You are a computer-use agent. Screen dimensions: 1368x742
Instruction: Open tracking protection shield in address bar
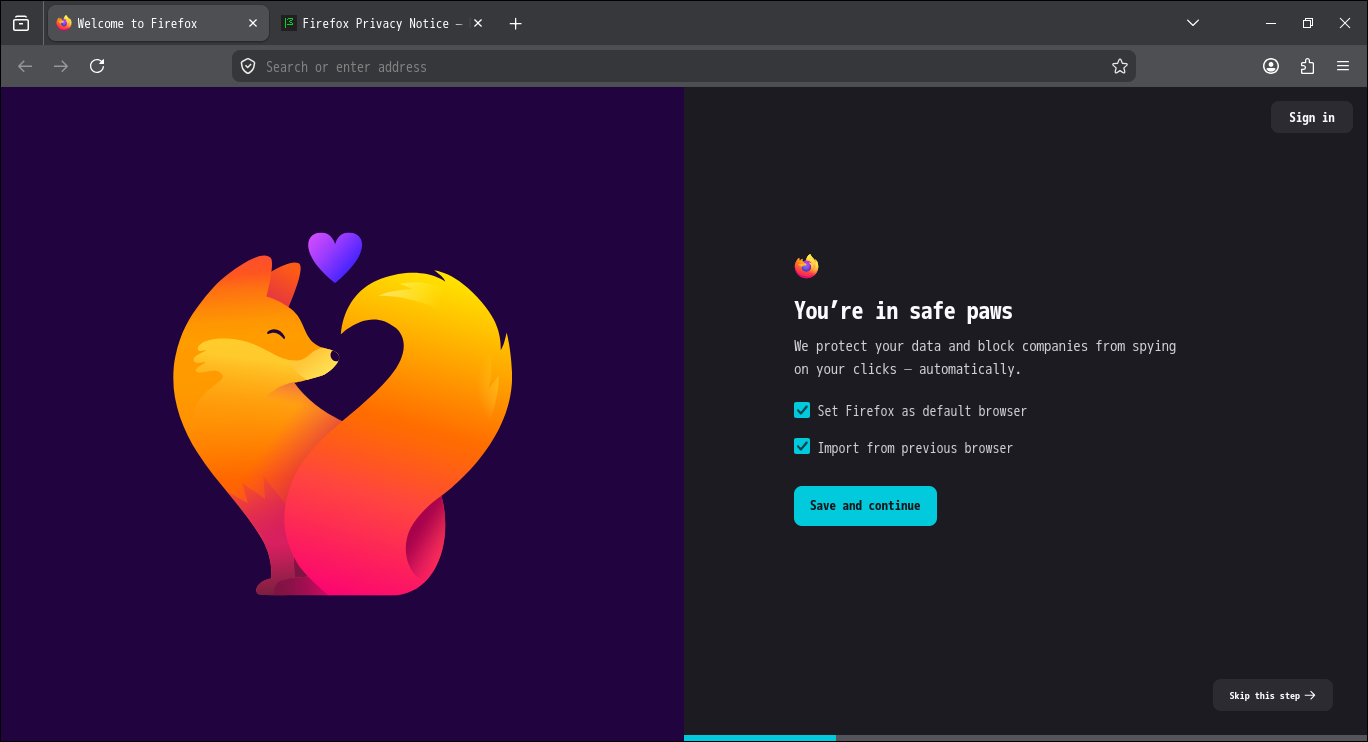[x=248, y=66]
